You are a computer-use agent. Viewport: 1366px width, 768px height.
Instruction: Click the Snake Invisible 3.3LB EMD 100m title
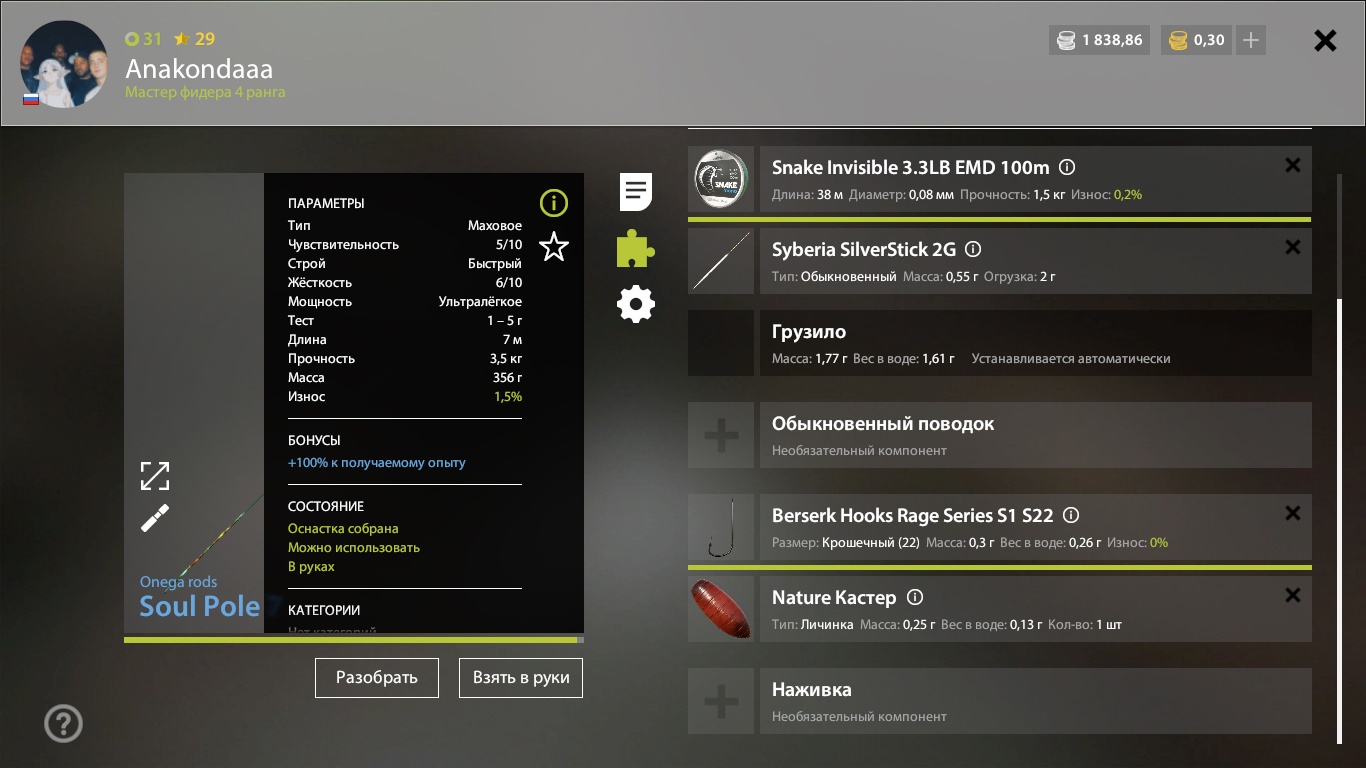(910, 168)
